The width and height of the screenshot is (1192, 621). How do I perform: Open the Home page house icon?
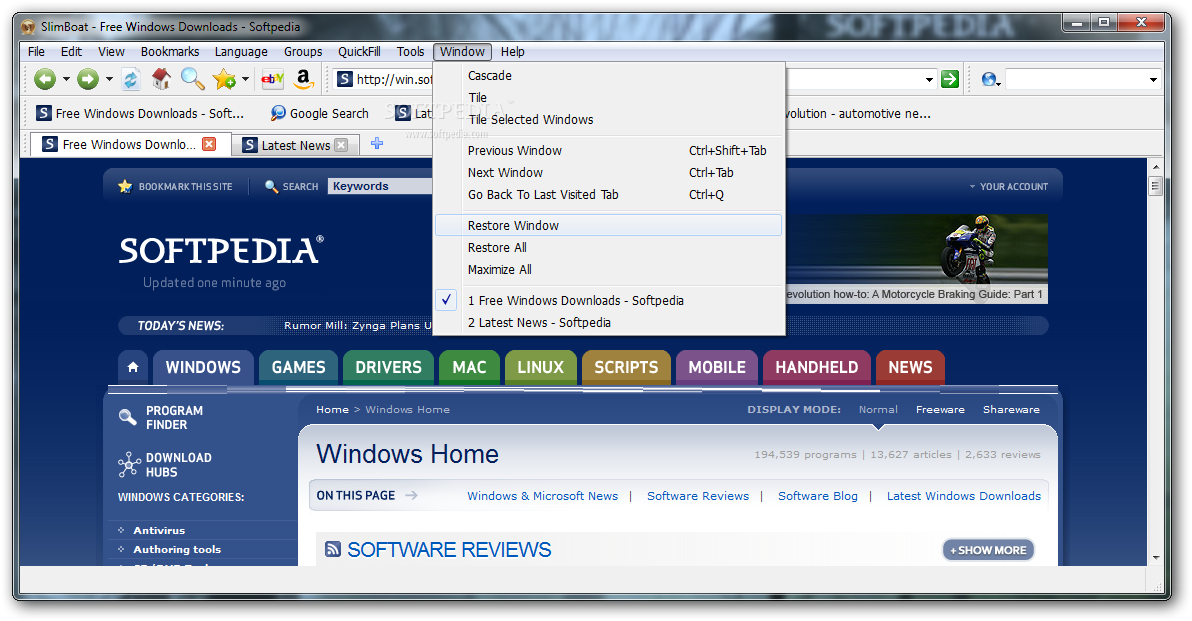(x=160, y=78)
